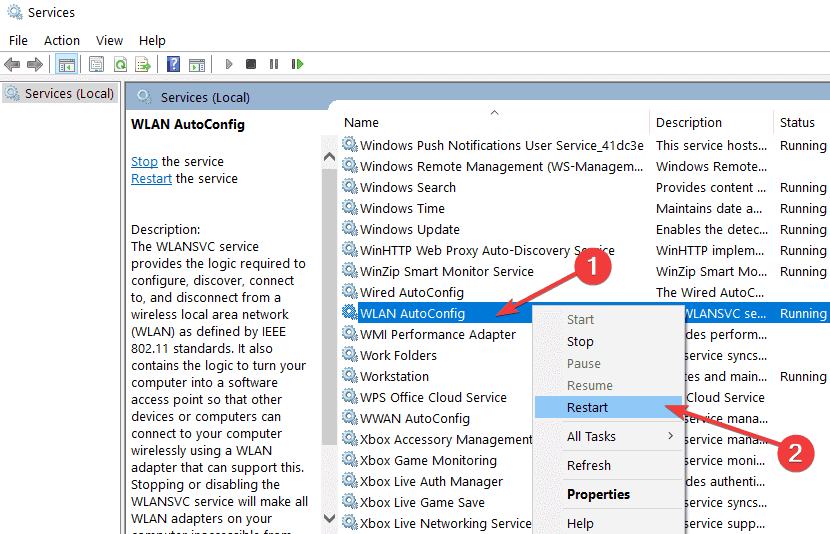Image resolution: width=830 pixels, height=534 pixels.
Task: Click gear icon of WinZip Smart Monitor Service
Action: (350, 270)
